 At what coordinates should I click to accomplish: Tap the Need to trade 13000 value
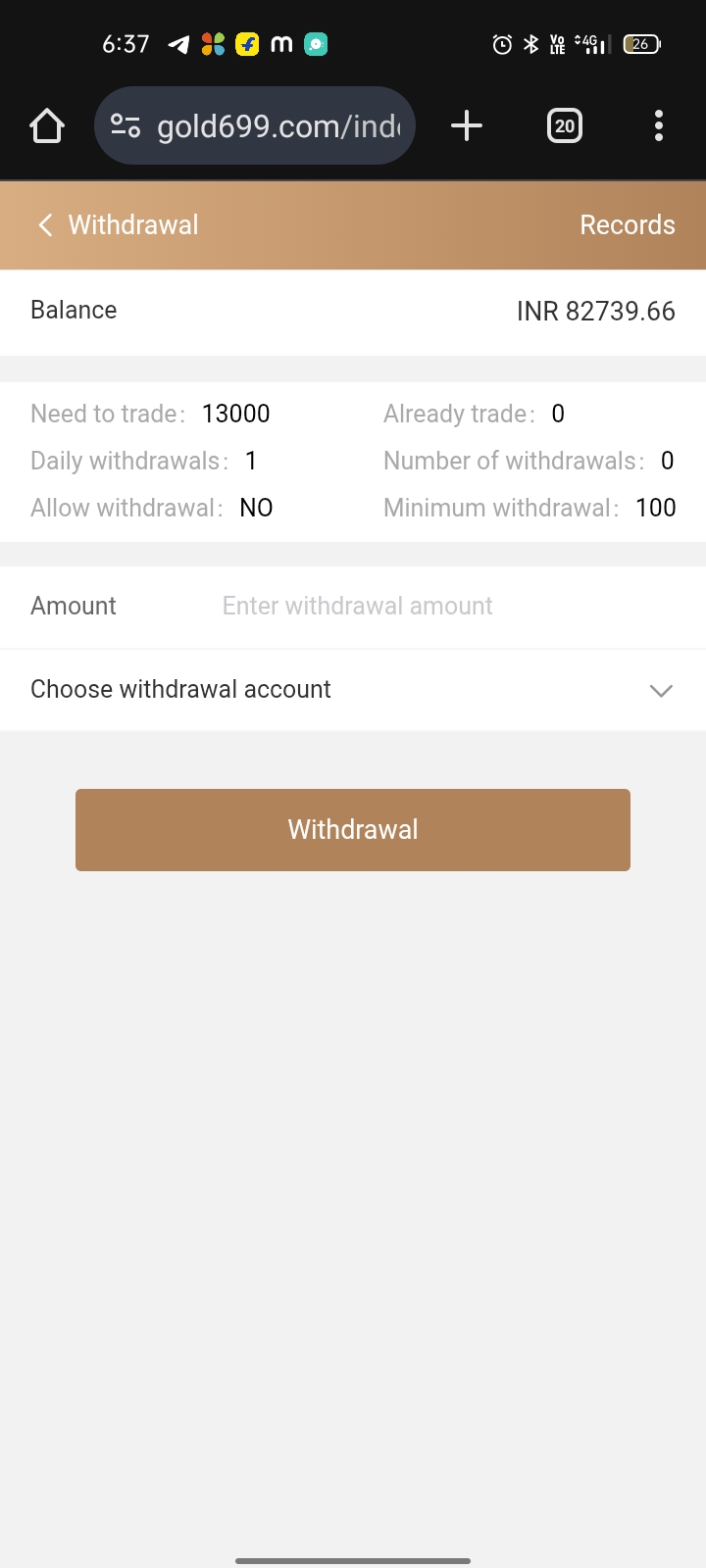pos(235,414)
